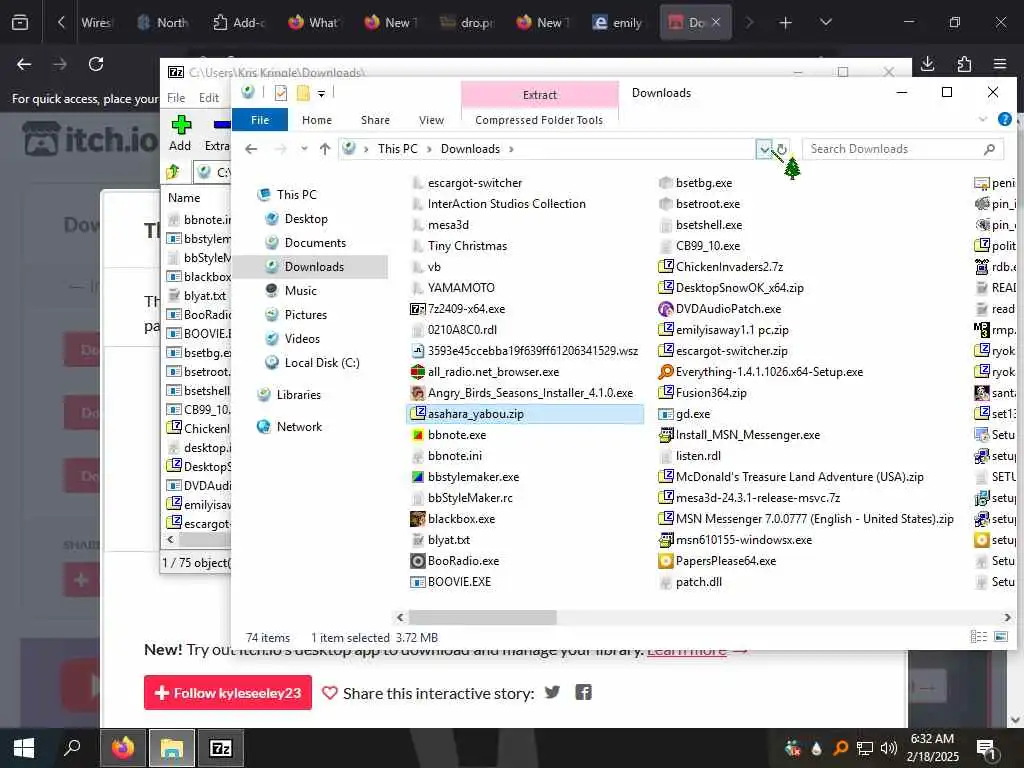The width and height of the screenshot is (1024, 768).
Task: Click scrollbar right arrow in Explorer
Action: click(1007, 617)
